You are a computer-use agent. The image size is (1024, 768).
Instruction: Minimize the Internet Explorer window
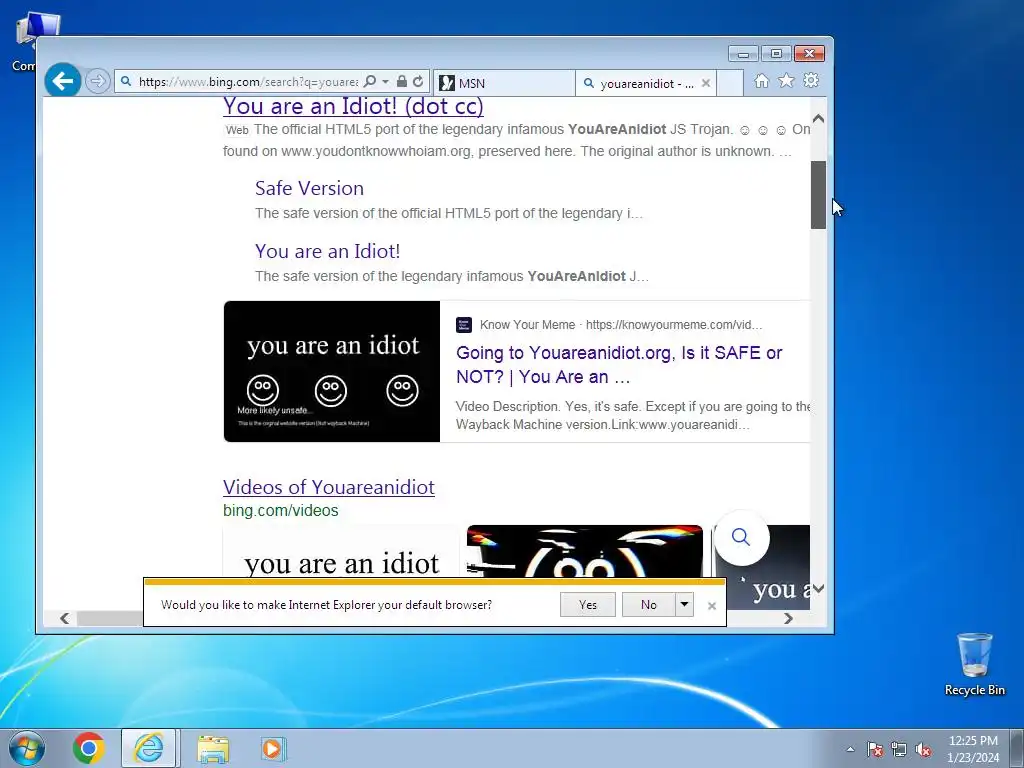coord(743,54)
